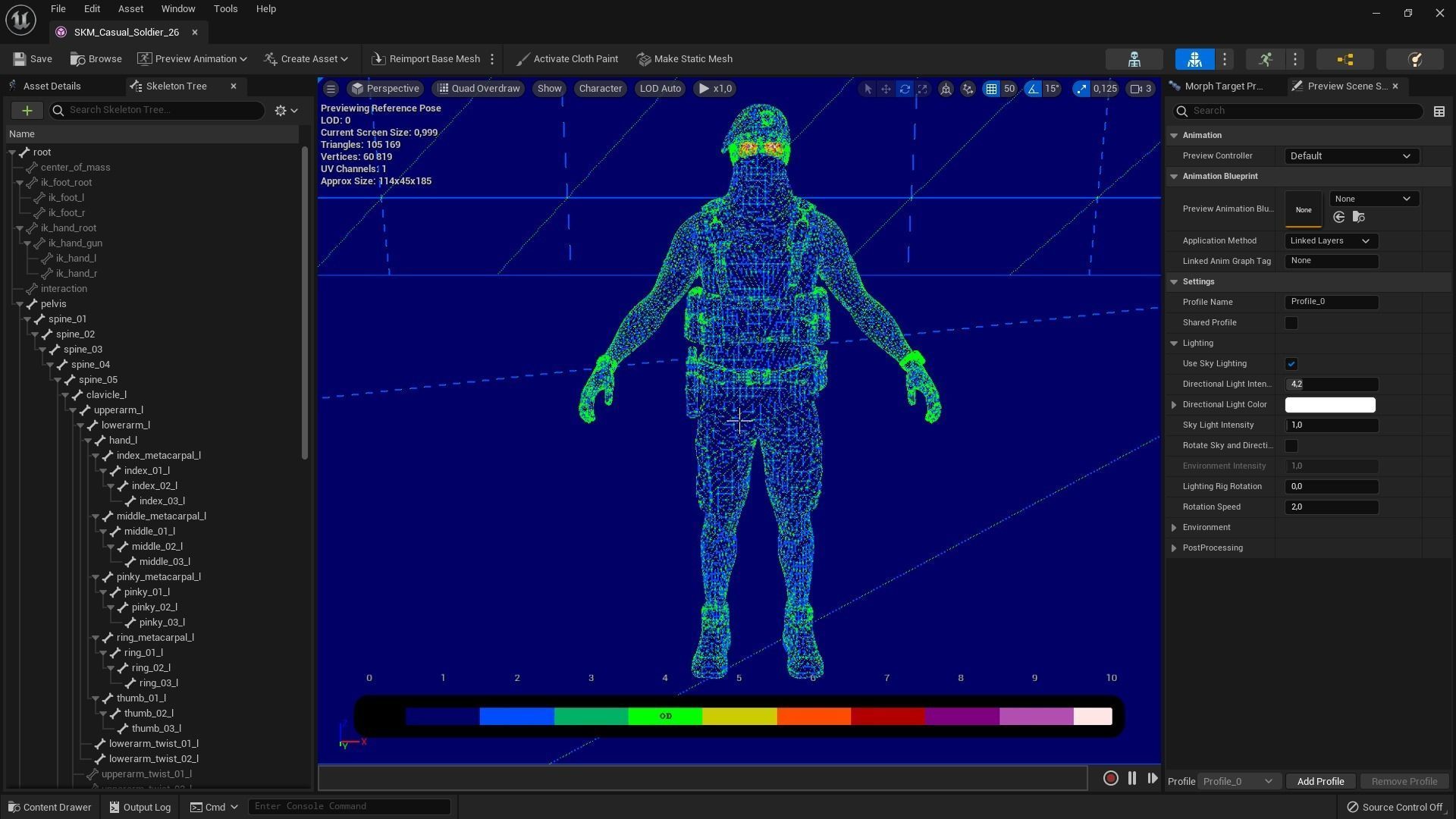The height and width of the screenshot is (819, 1456).
Task: Open the Skeleton editor mode
Action: click(1134, 59)
